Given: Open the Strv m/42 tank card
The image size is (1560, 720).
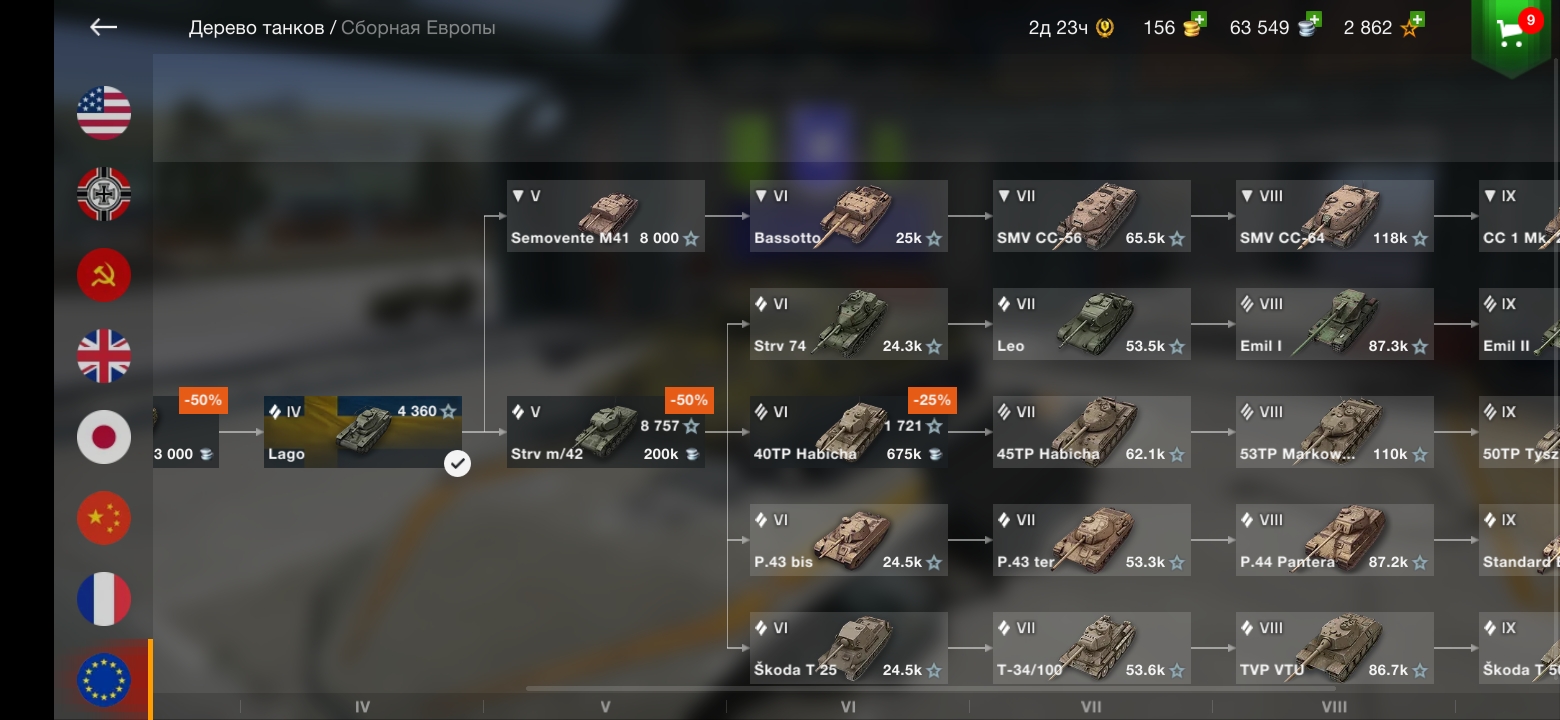Looking at the screenshot, I should (x=606, y=432).
